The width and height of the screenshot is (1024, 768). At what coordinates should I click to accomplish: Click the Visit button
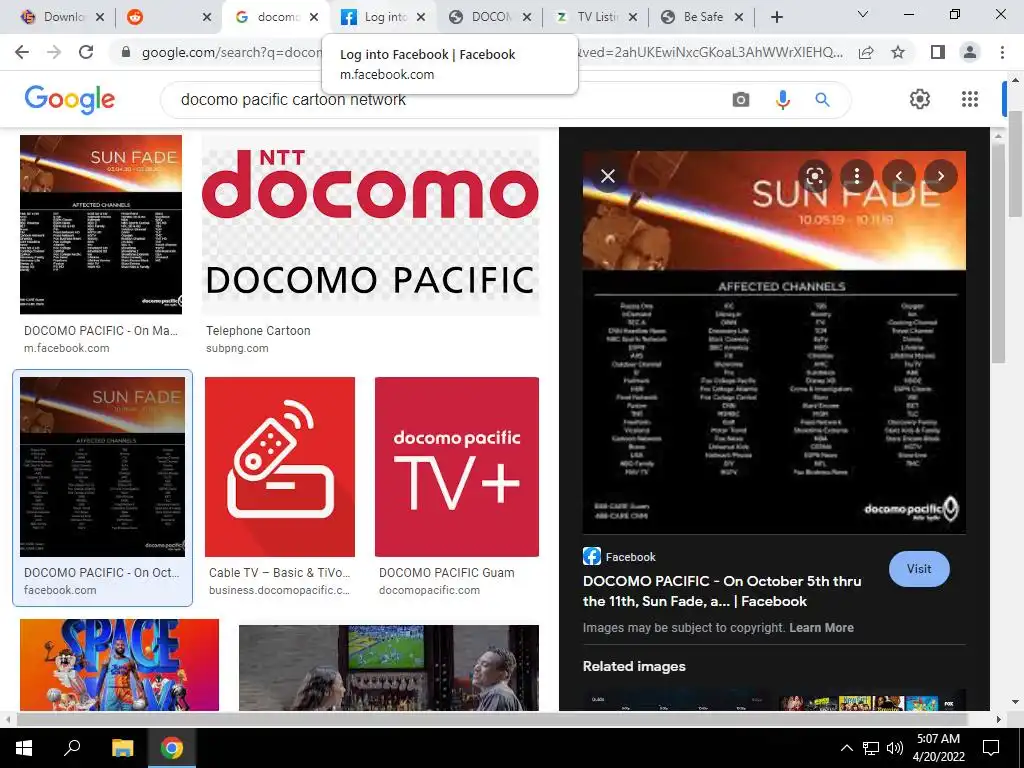pos(919,569)
